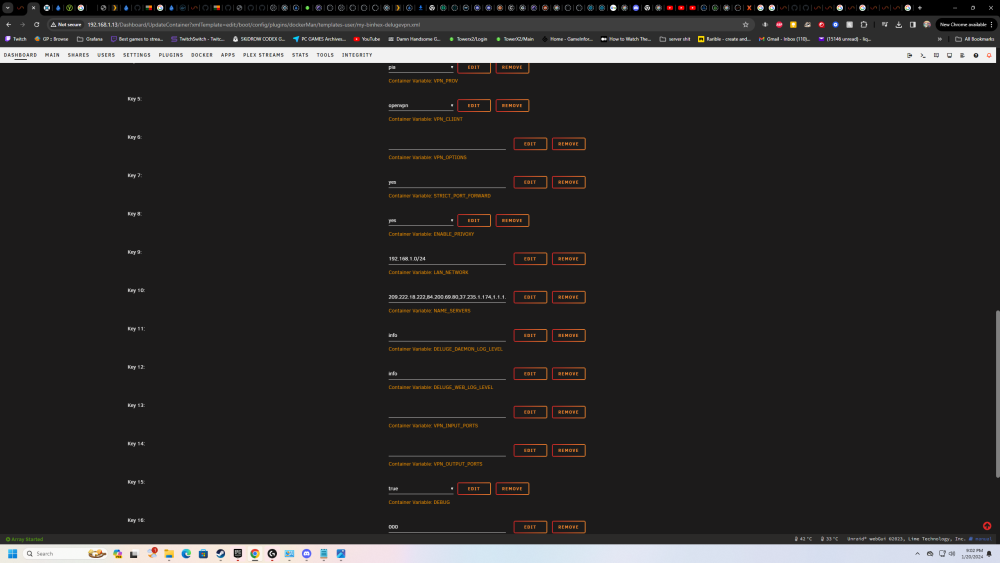Open the Chrome tab search dropdown

tap(8, 8)
